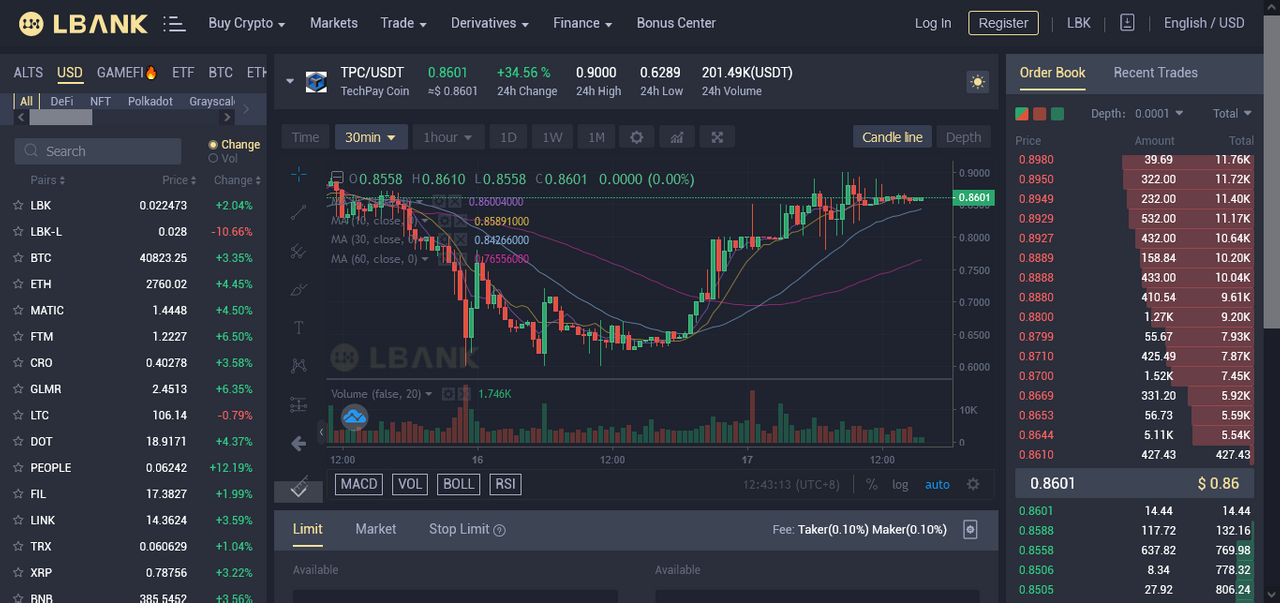Expand the Finance dropdown menu

tap(583, 23)
